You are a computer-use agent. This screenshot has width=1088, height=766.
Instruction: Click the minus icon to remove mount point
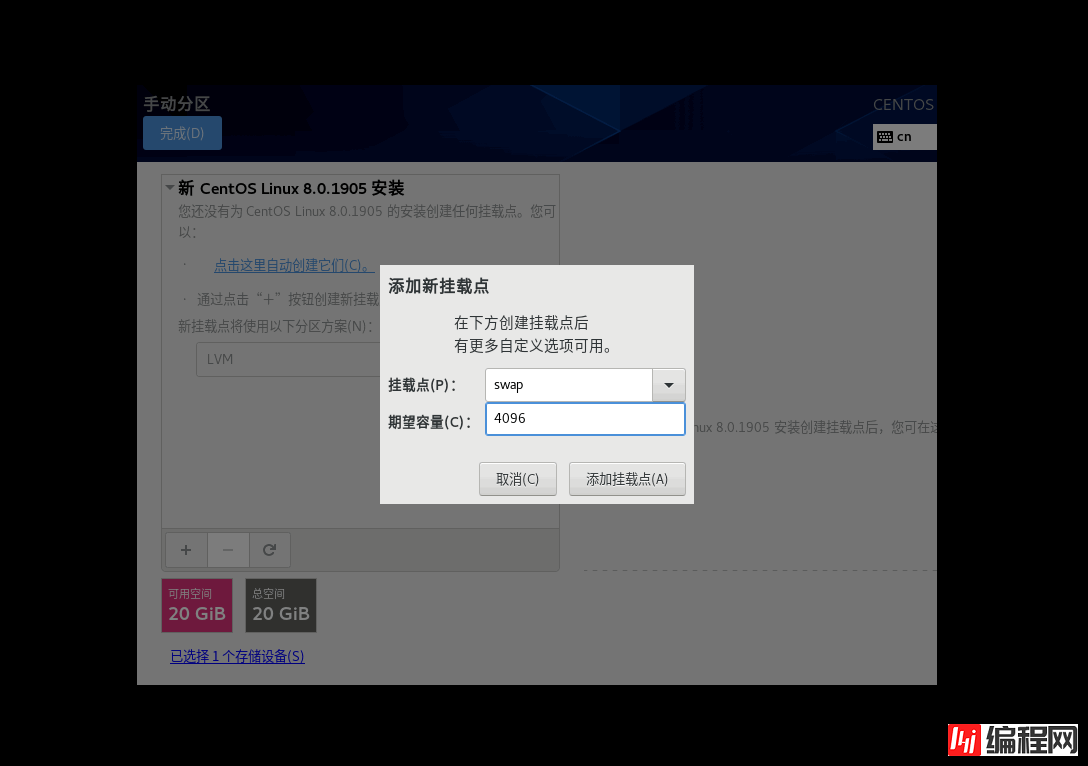(x=228, y=550)
